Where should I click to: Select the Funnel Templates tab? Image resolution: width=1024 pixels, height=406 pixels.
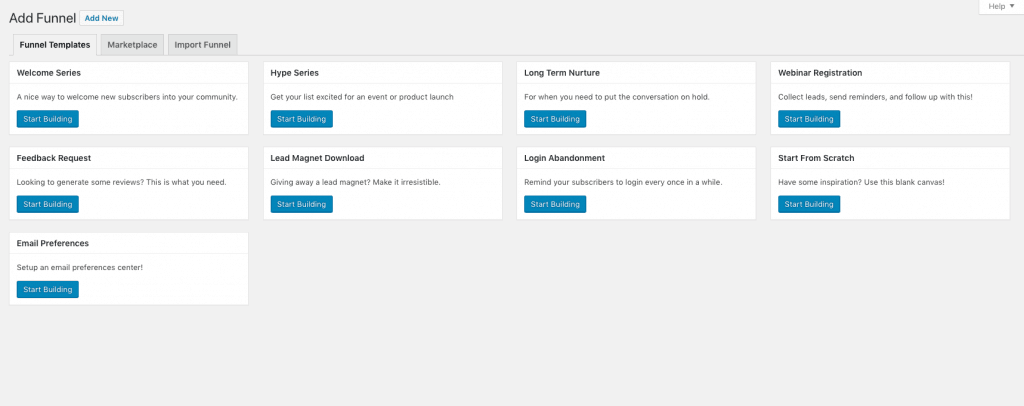pyautogui.click(x=55, y=44)
